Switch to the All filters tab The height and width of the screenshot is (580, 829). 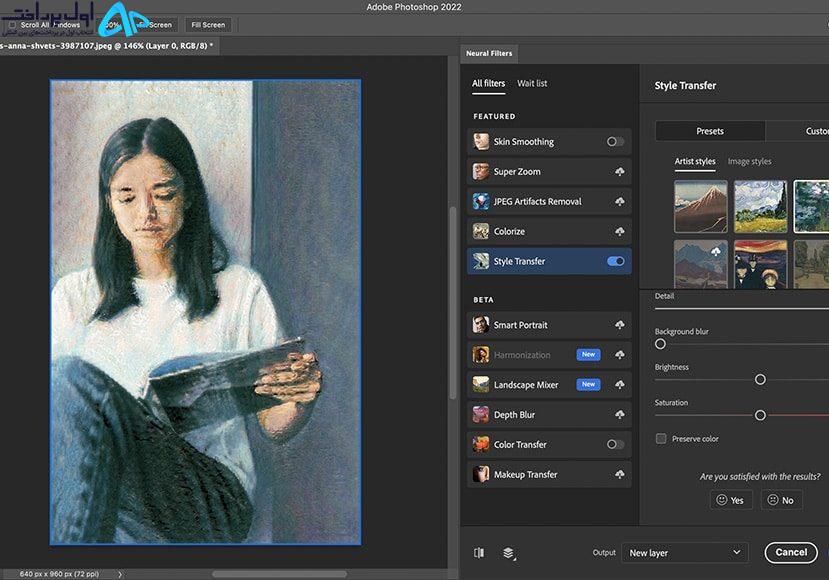click(489, 84)
